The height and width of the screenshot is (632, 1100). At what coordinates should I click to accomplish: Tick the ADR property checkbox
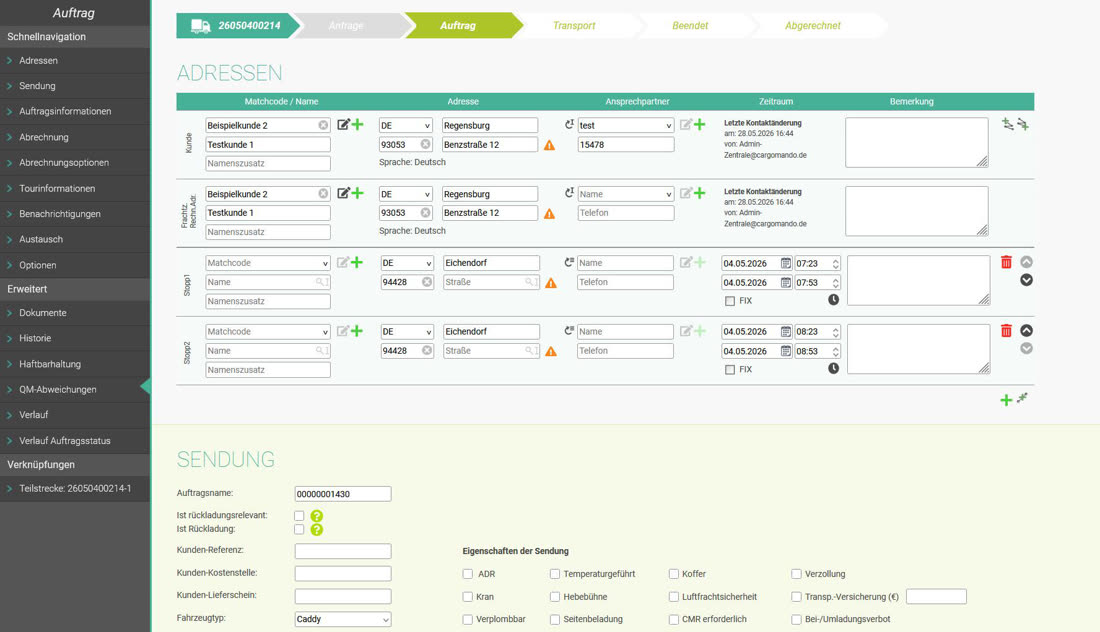coord(468,574)
